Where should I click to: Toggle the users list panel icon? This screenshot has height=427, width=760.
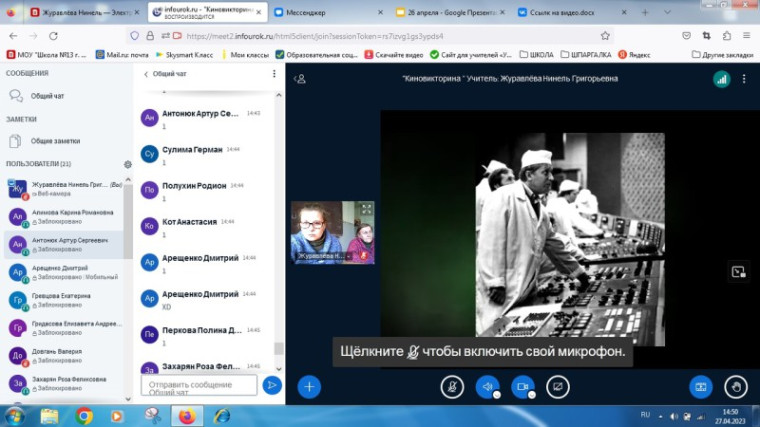click(300, 79)
